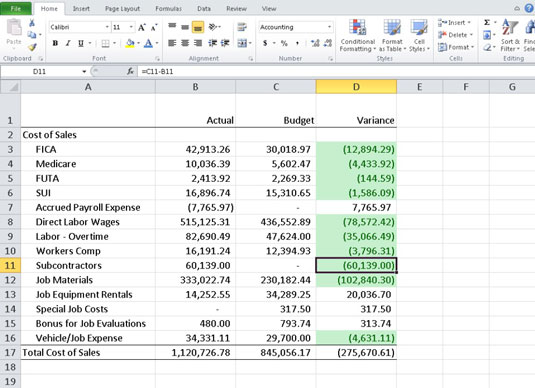Apply the Percent Style icon
The width and height of the screenshot is (535, 388).
pyautogui.click(x=284, y=43)
